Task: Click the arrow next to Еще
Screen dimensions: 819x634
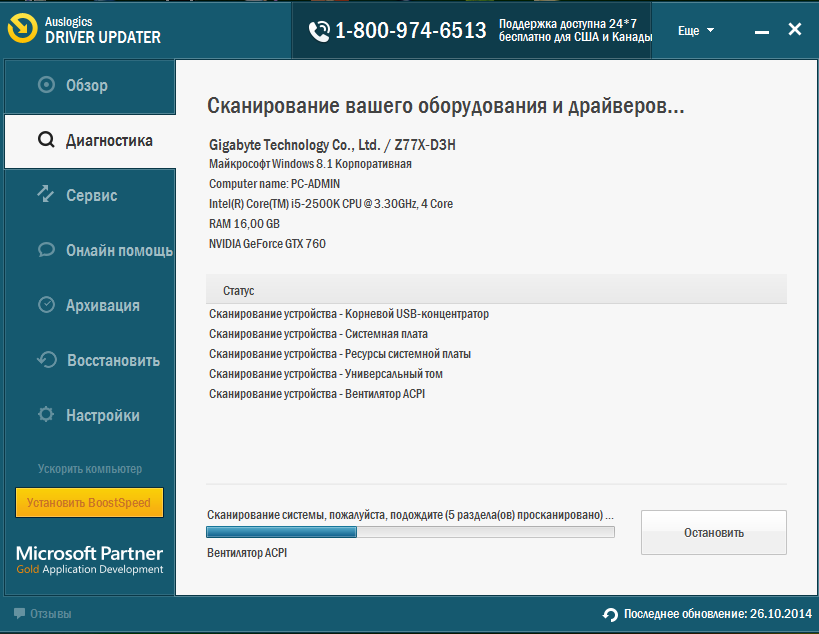Action: tap(710, 31)
